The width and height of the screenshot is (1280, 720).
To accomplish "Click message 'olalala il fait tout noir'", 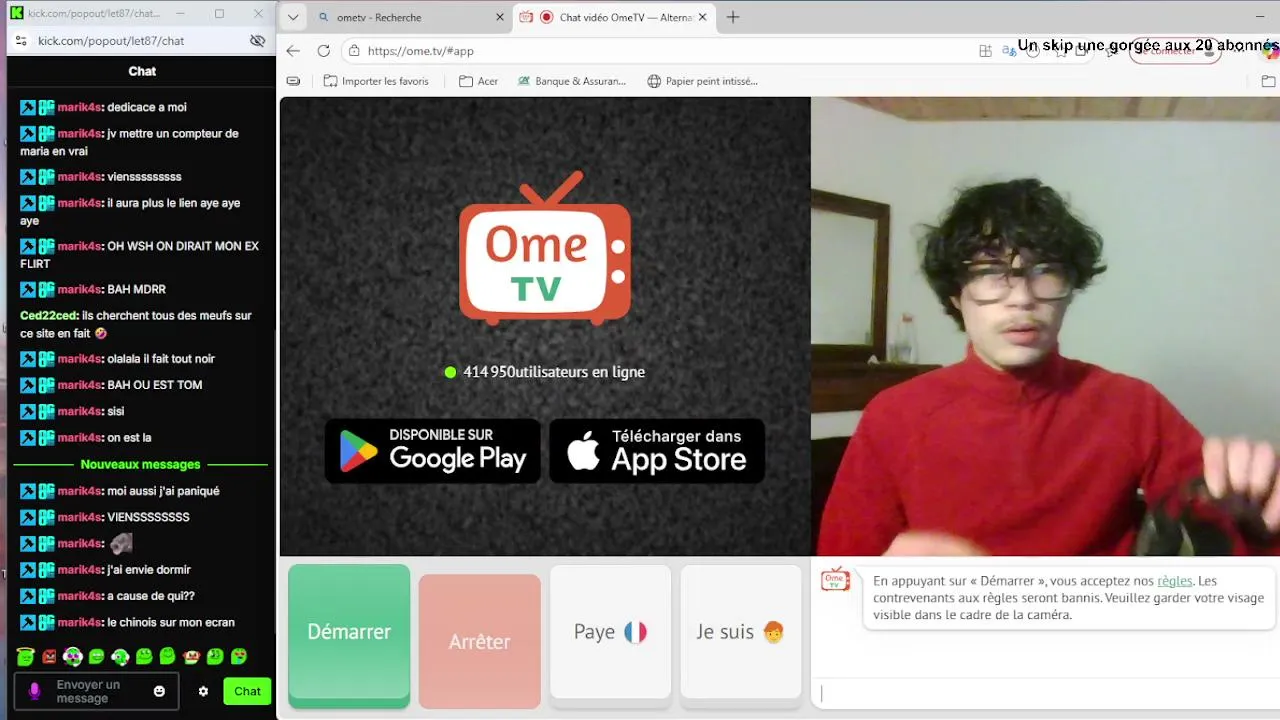I will tap(161, 359).
